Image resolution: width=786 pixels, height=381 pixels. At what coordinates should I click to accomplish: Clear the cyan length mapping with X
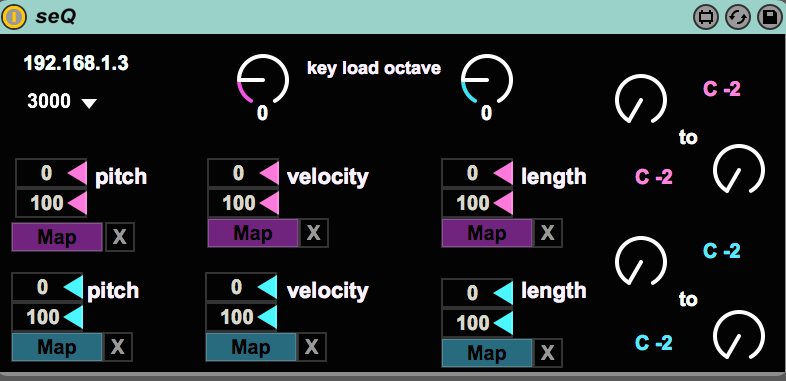pyautogui.click(x=547, y=353)
